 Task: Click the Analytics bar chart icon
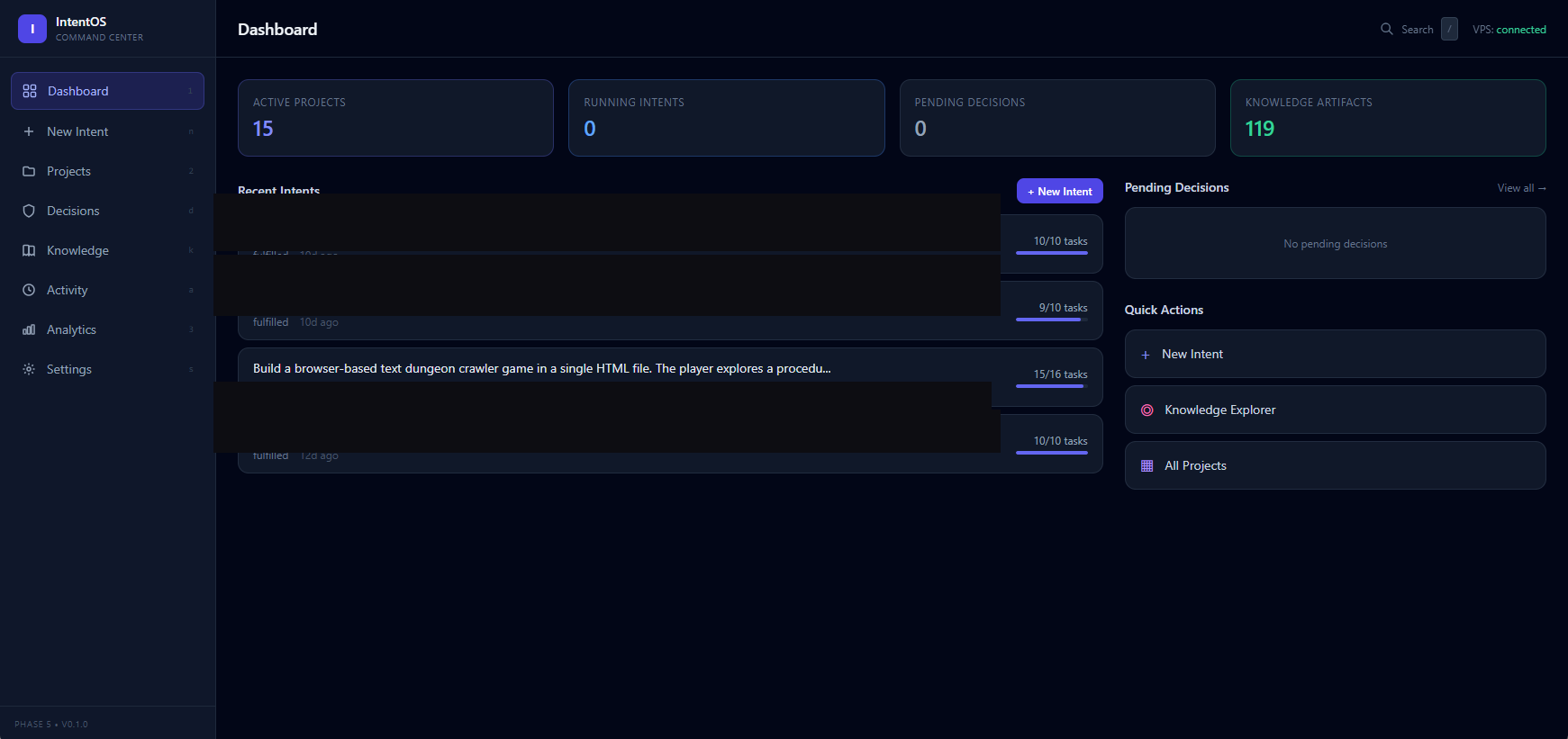pyautogui.click(x=29, y=329)
